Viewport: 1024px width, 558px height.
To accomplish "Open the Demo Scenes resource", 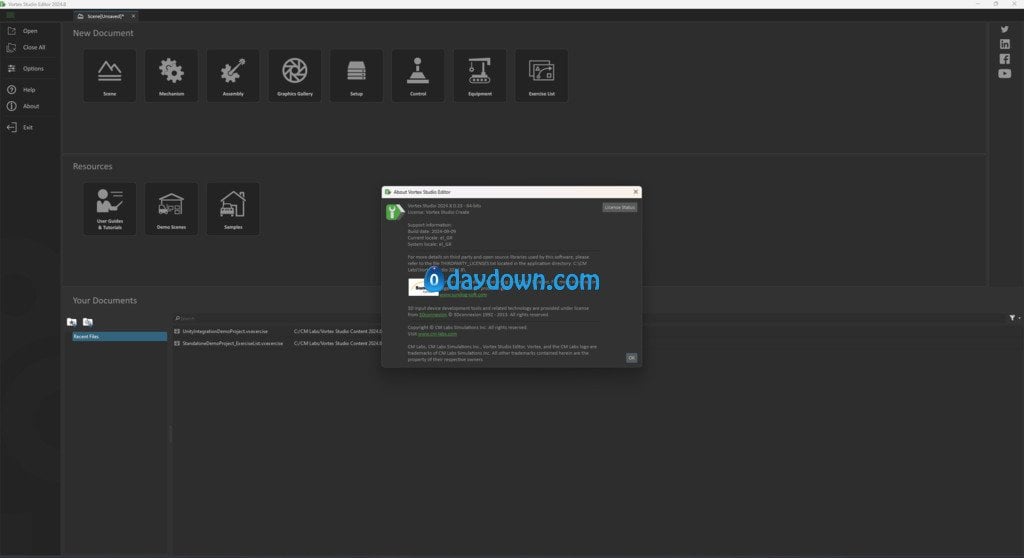I will coord(171,209).
